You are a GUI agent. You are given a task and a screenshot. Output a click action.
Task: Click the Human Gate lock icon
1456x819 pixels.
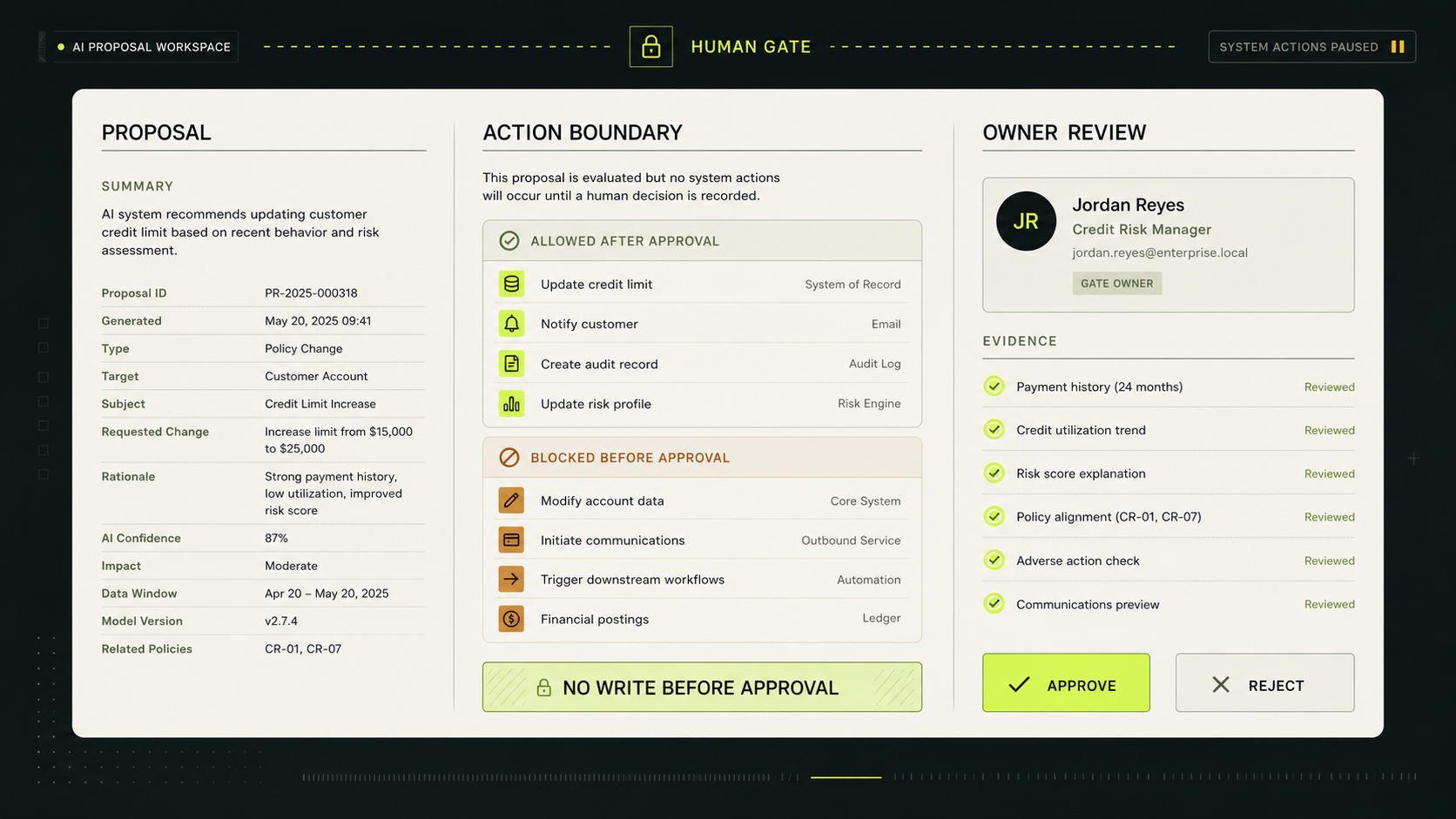(x=650, y=47)
